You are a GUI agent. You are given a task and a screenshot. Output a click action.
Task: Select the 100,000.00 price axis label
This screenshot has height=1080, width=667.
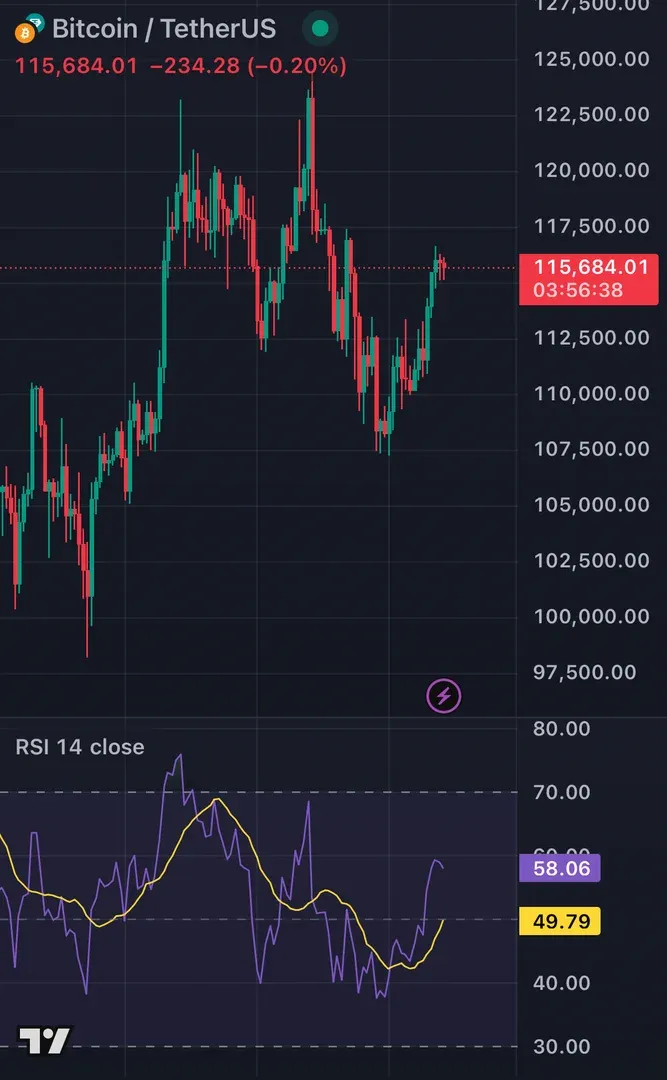[591, 616]
